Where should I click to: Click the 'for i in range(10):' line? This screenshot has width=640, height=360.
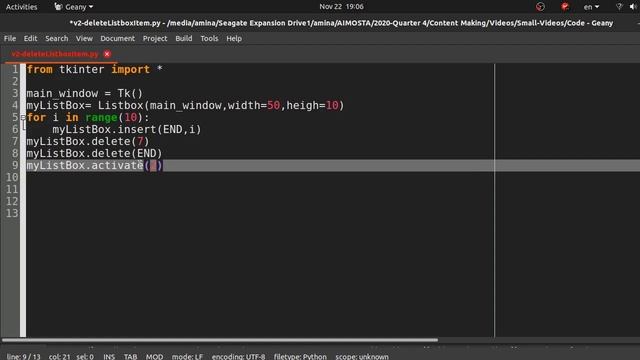pos(88,118)
